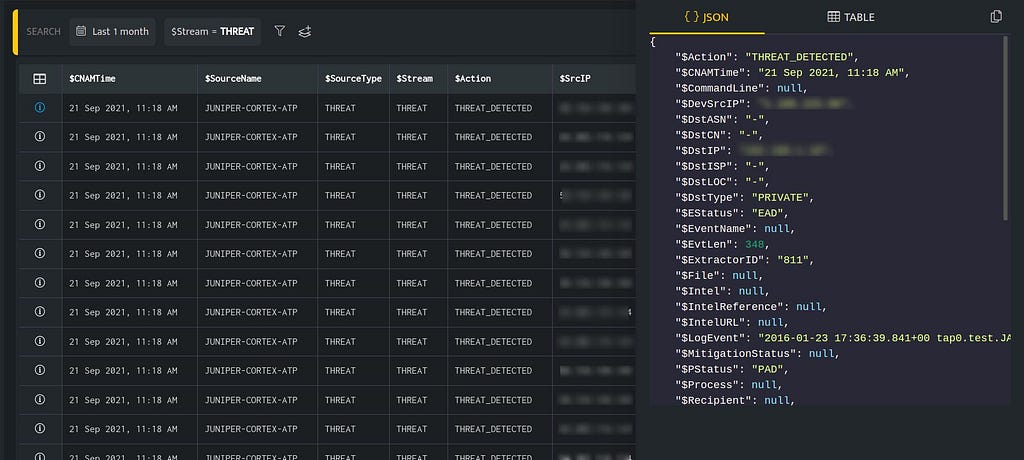Select the "$Process": null line

click(729, 385)
